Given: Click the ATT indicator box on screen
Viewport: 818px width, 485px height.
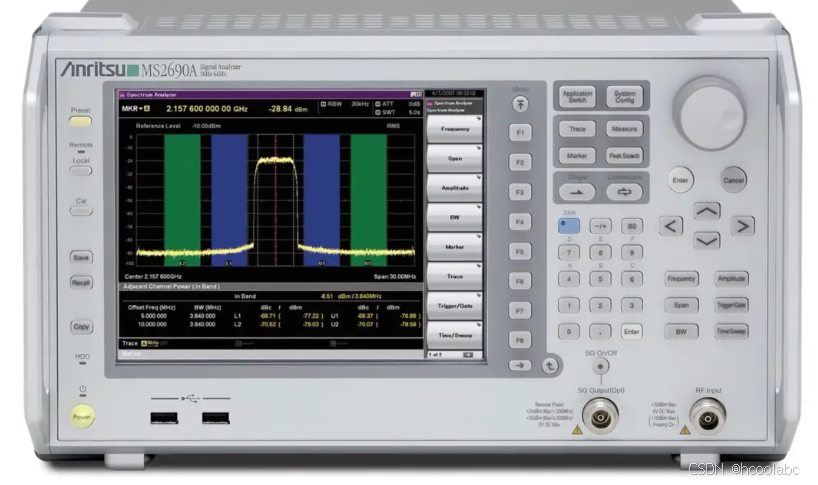Looking at the screenshot, I should point(378,104).
